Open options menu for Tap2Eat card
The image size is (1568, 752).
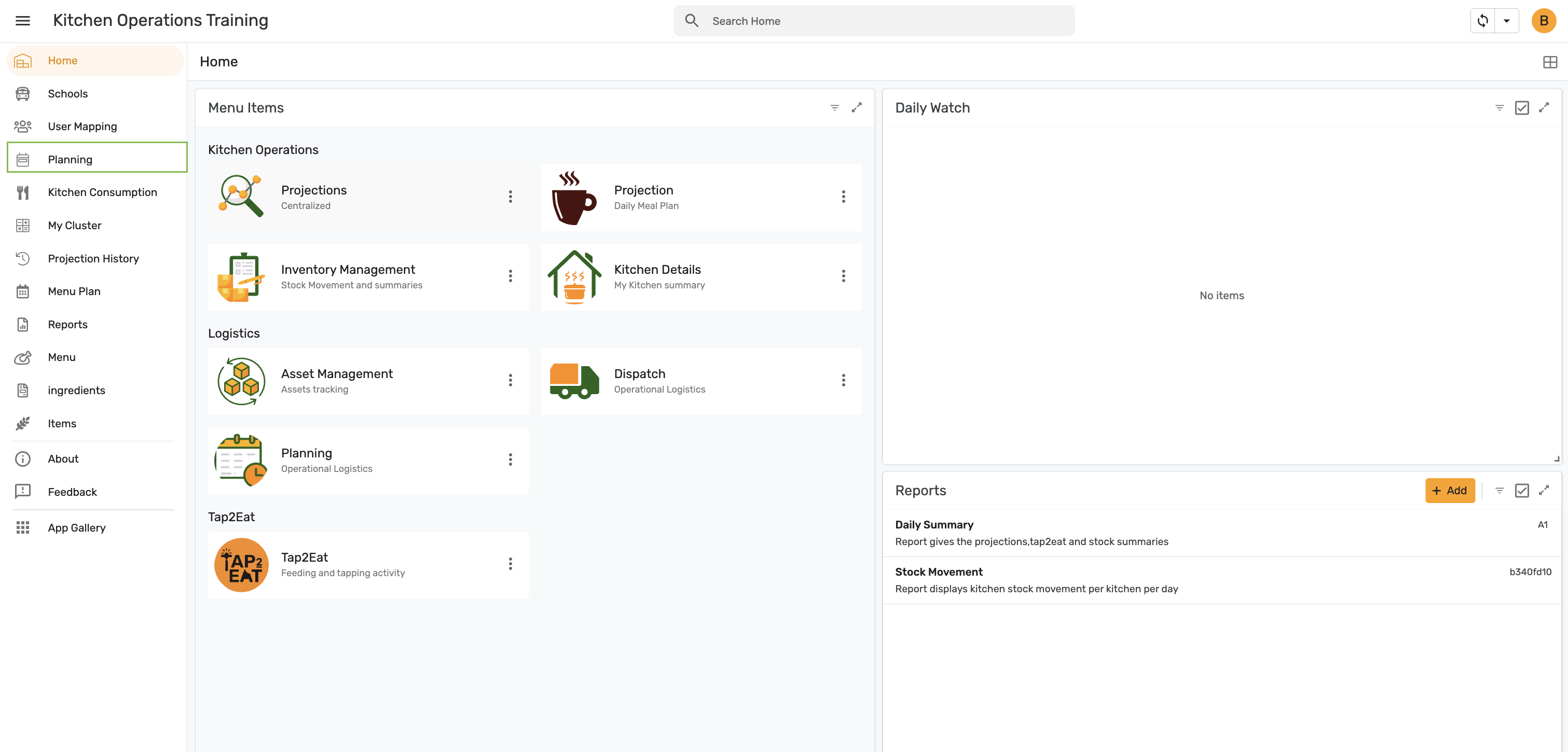510,564
